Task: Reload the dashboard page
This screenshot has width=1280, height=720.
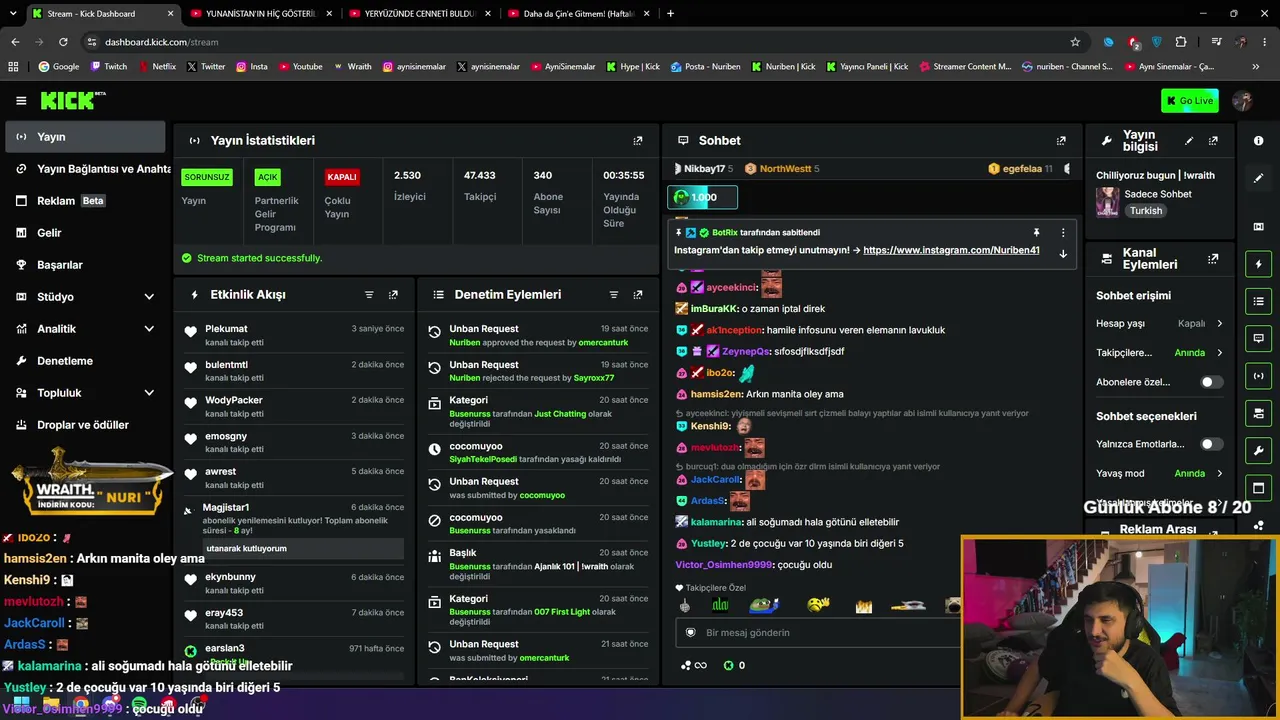Action: point(63,42)
